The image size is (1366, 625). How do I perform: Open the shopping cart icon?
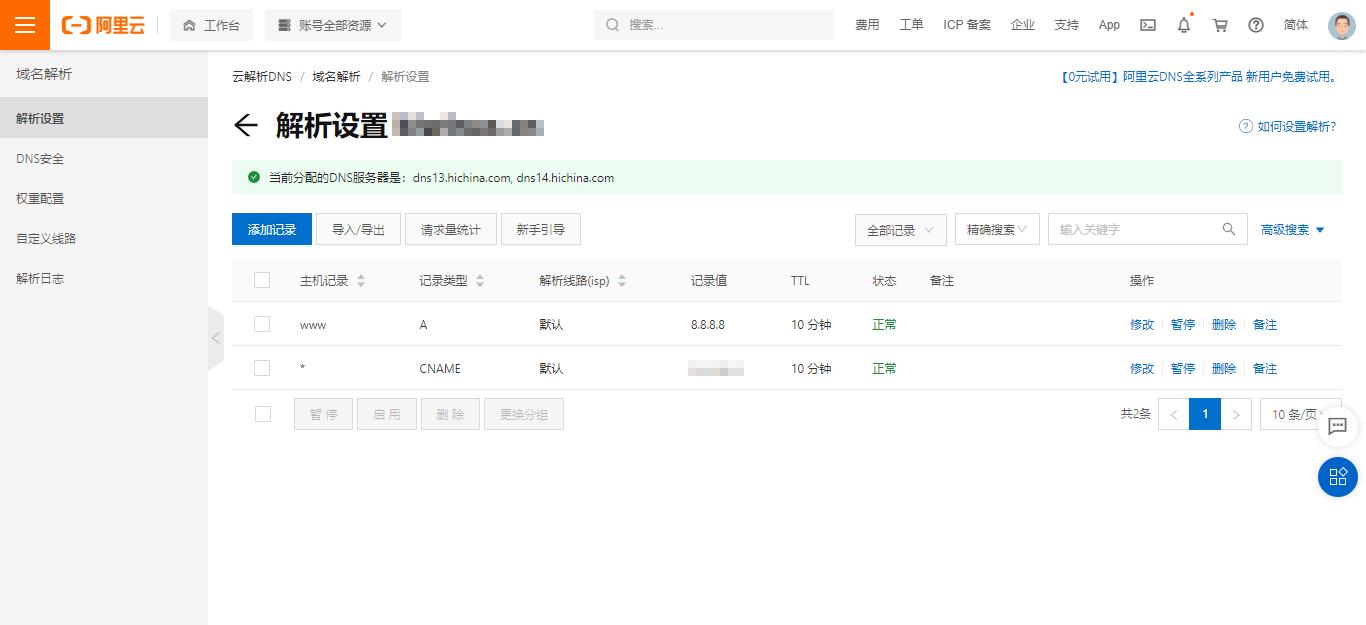(1219, 24)
